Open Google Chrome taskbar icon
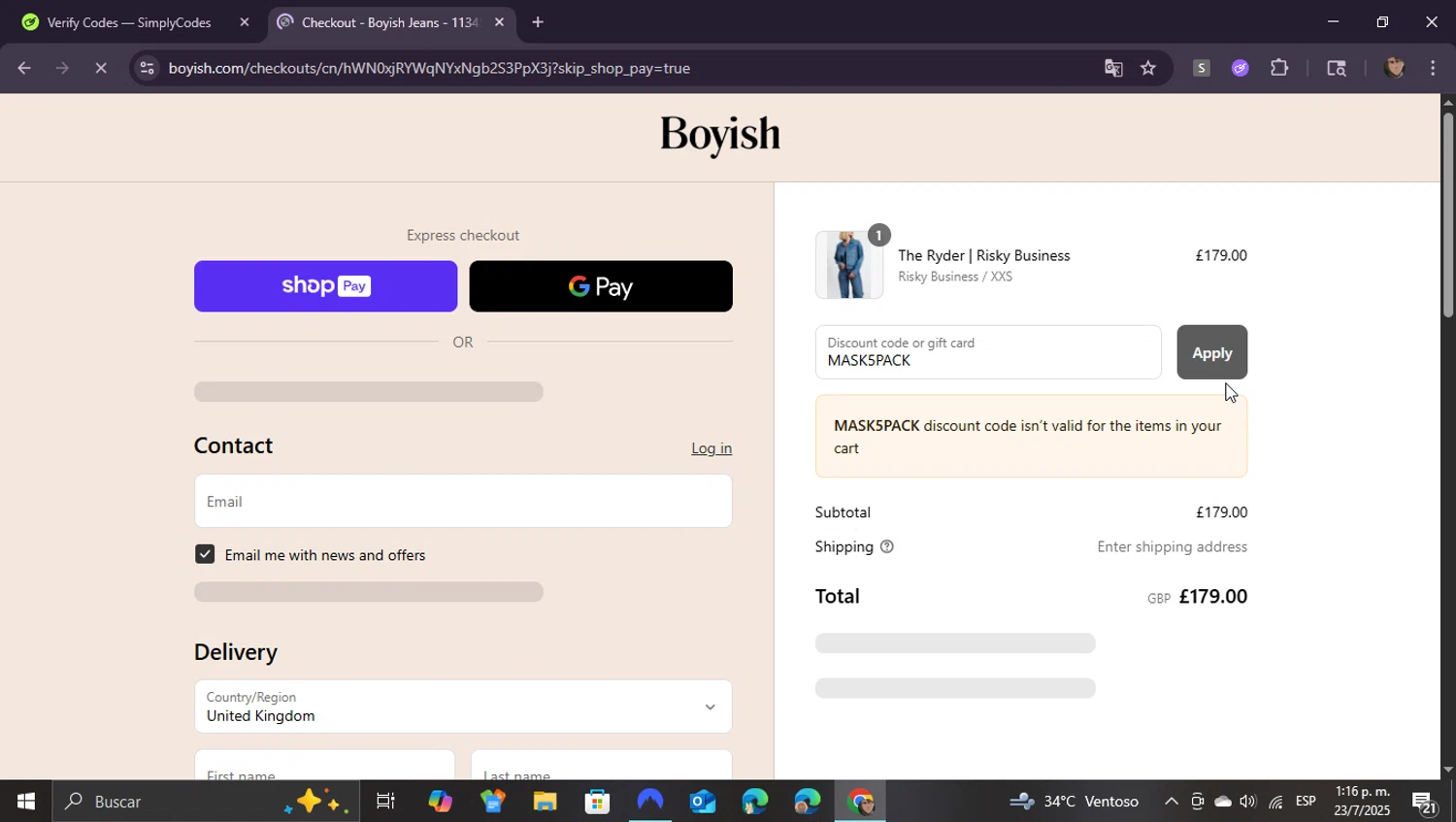The height and width of the screenshot is (822, 1456). tap(860, 802)
